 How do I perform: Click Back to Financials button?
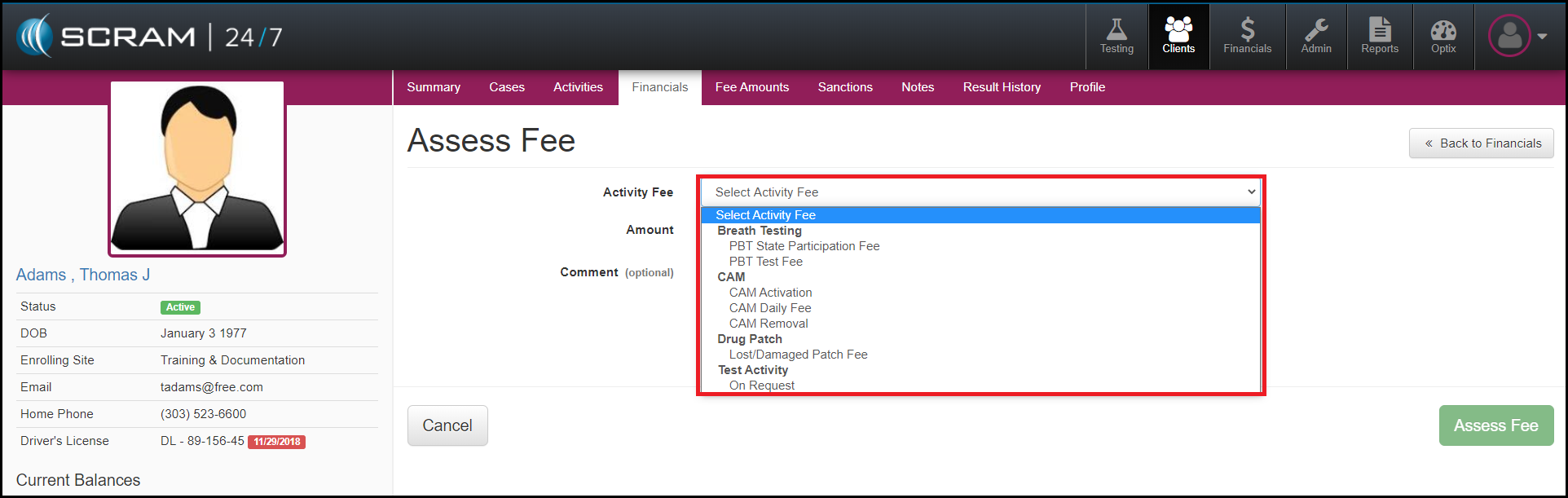click(x=1481, y=143)
